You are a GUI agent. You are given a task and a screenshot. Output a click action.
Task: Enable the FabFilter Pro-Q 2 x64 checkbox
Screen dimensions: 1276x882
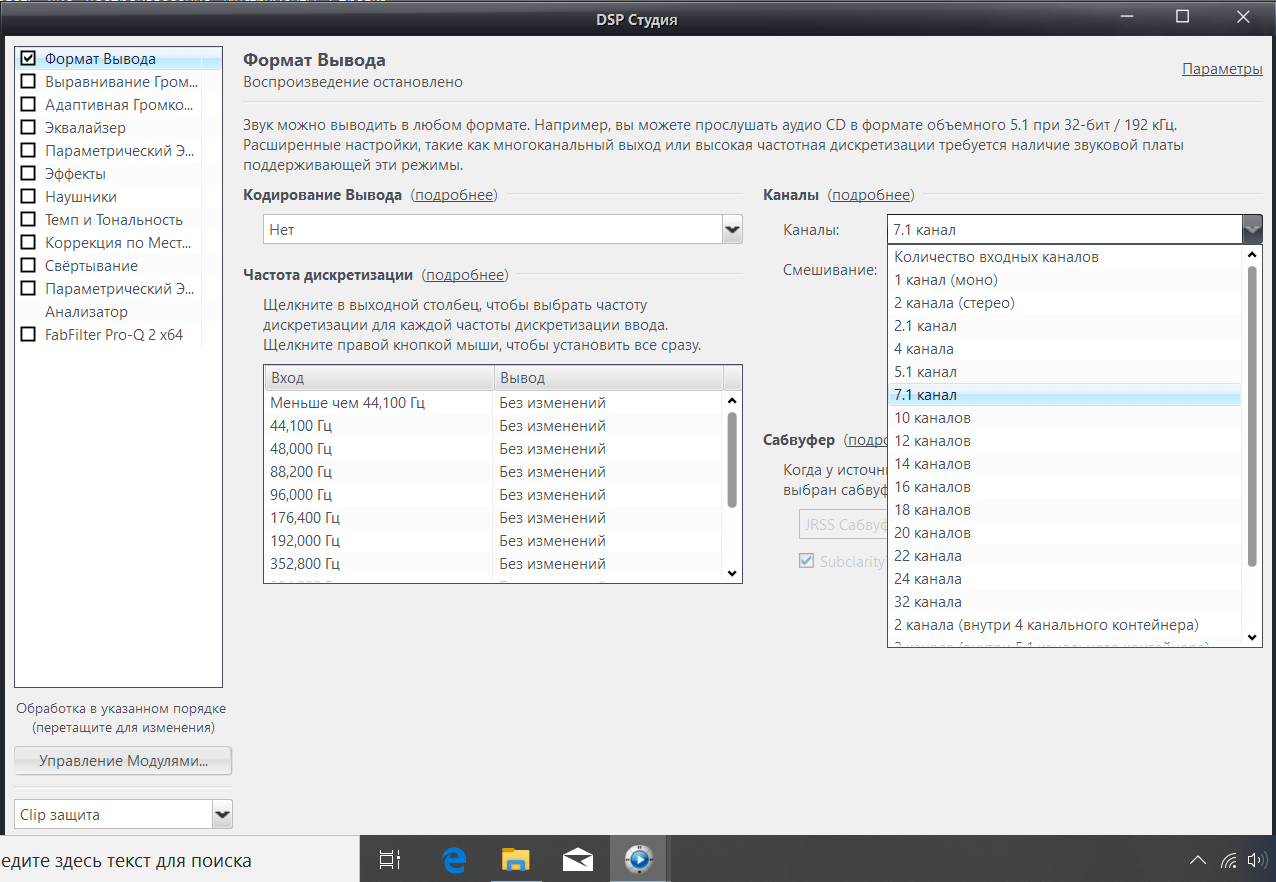[28, 335]
